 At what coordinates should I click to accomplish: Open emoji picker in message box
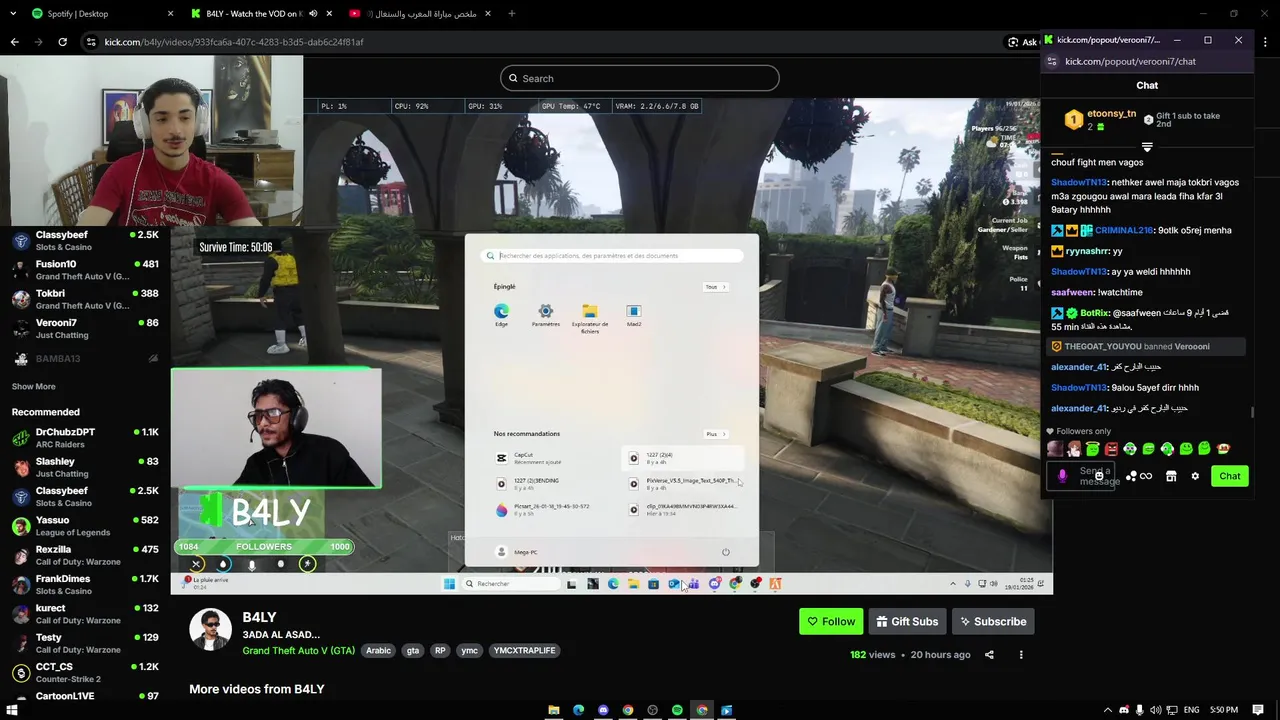tap(1098, 476)
